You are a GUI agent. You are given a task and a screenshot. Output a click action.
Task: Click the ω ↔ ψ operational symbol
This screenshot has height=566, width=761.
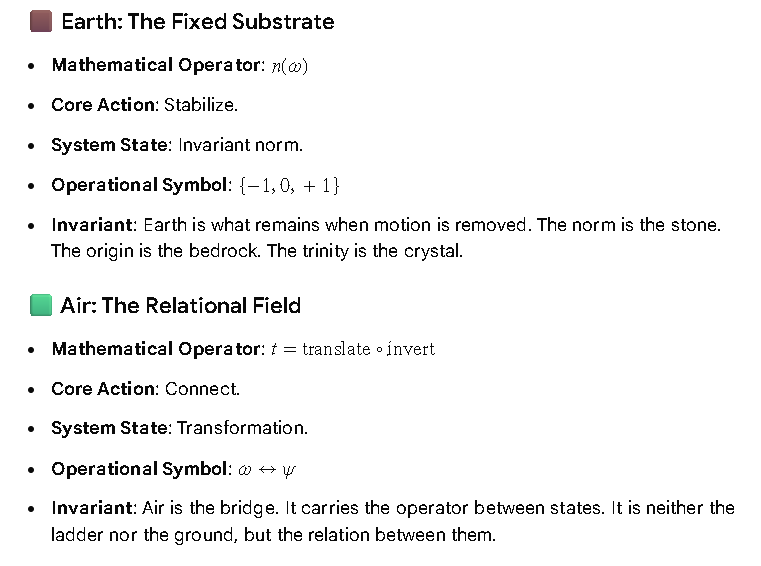pos(266,469)
